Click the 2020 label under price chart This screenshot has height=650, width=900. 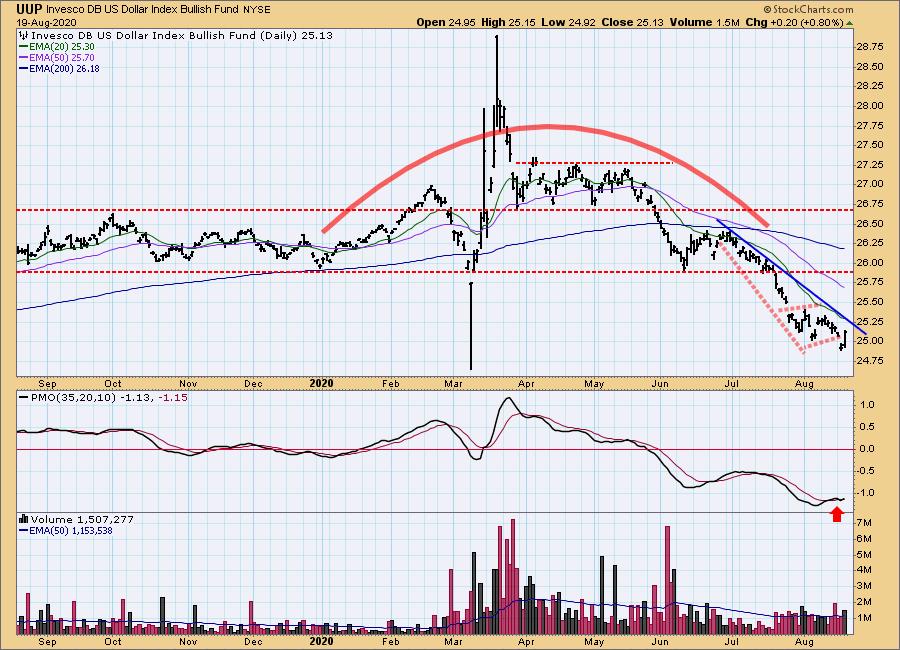coord(321,384)
